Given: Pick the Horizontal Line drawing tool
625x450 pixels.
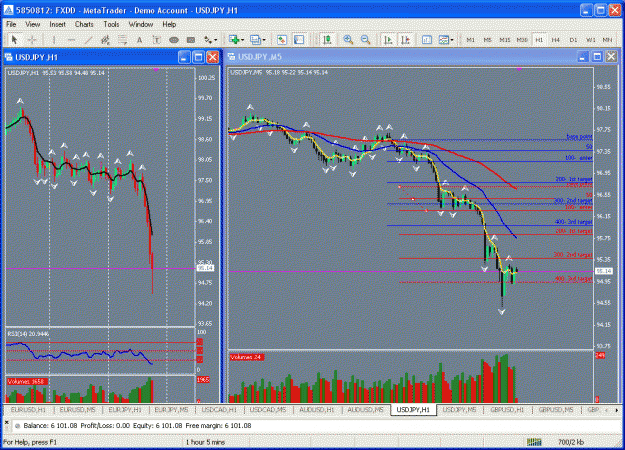Looking at the screenshot, I should (71, 39).
